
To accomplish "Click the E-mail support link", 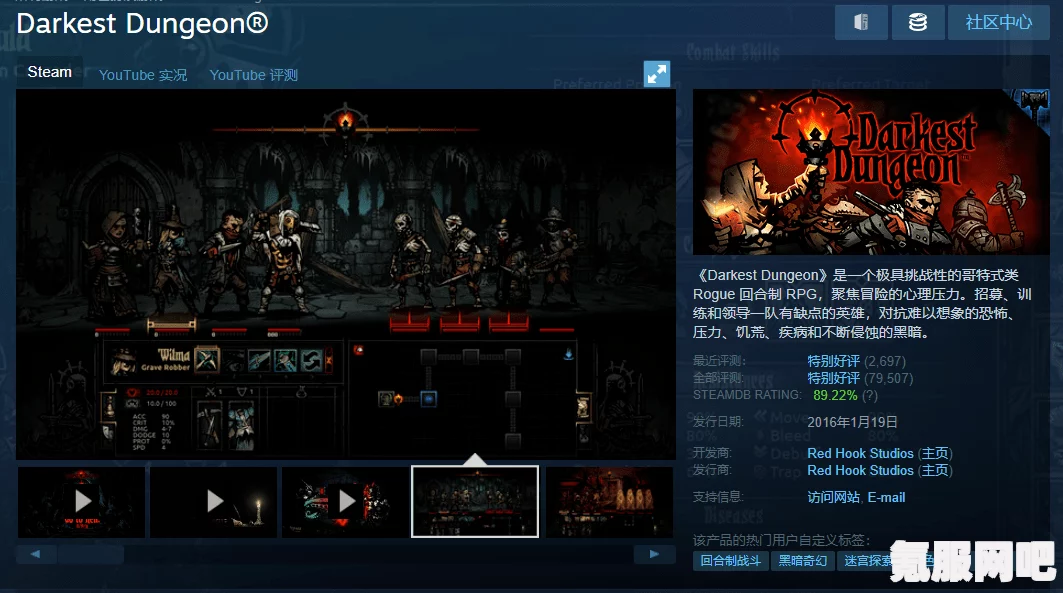I will 886,497.
